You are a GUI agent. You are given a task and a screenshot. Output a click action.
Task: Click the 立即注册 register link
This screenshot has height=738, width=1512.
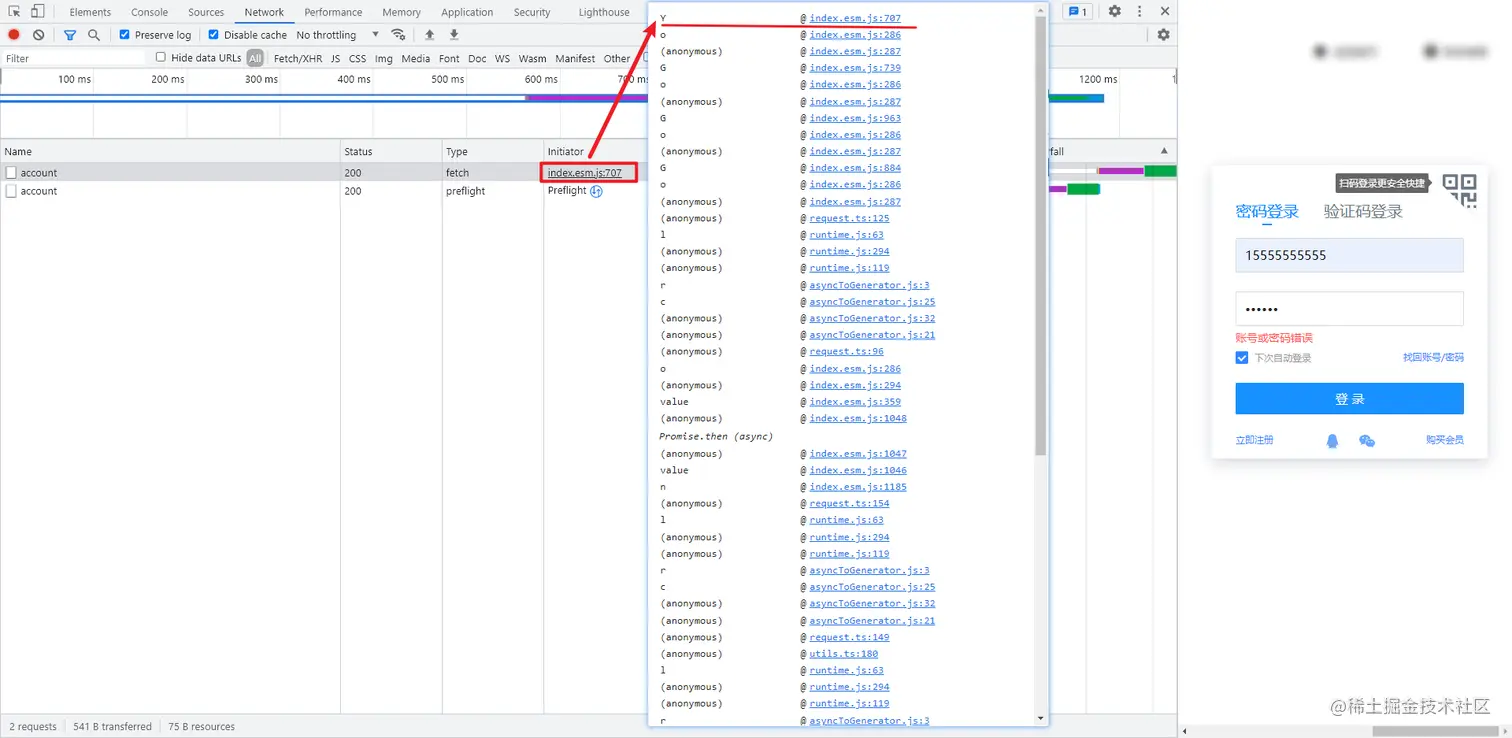tap(1254, 440)
